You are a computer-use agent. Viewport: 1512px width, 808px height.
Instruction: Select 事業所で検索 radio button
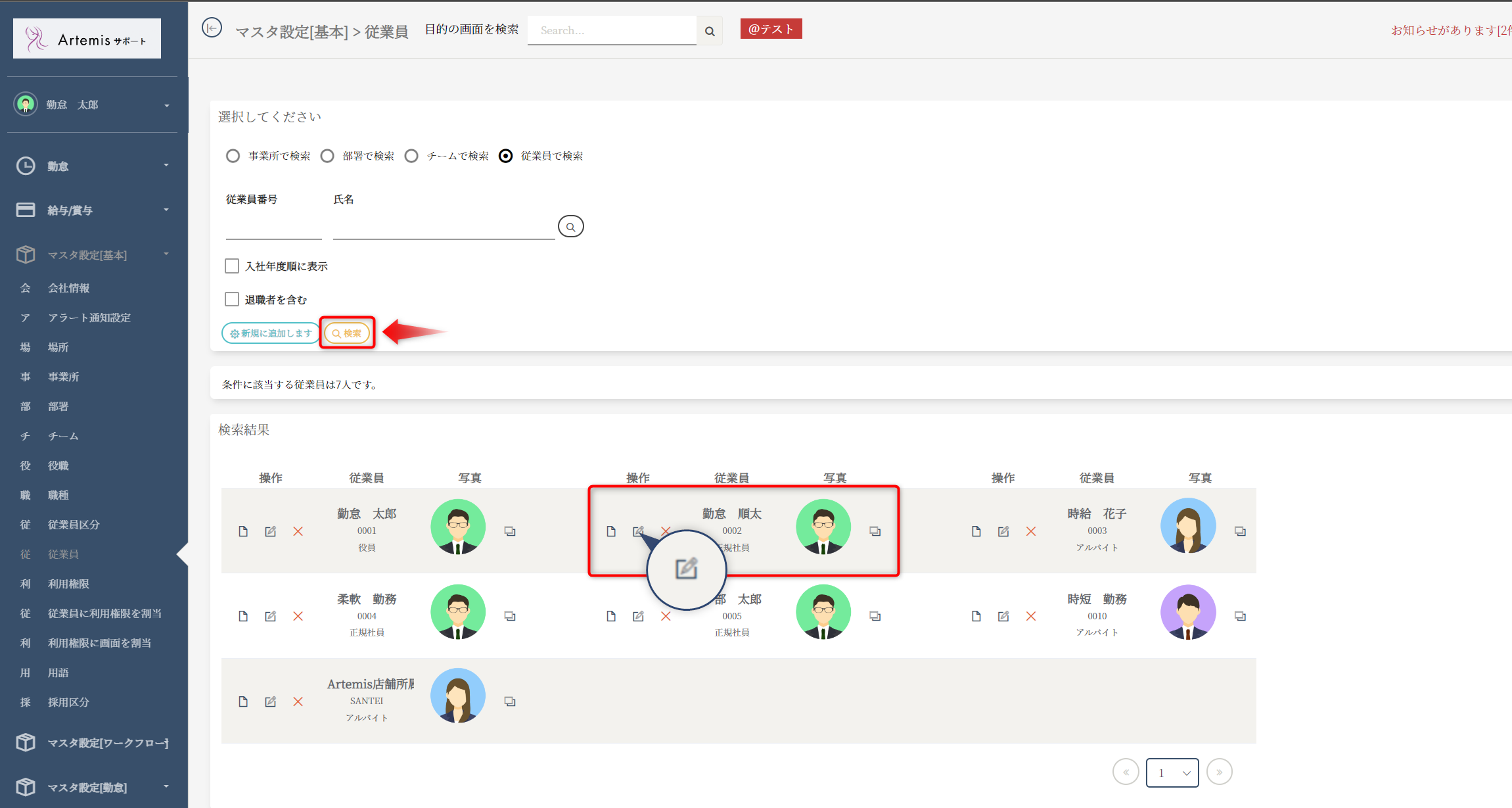pos(233,156)
